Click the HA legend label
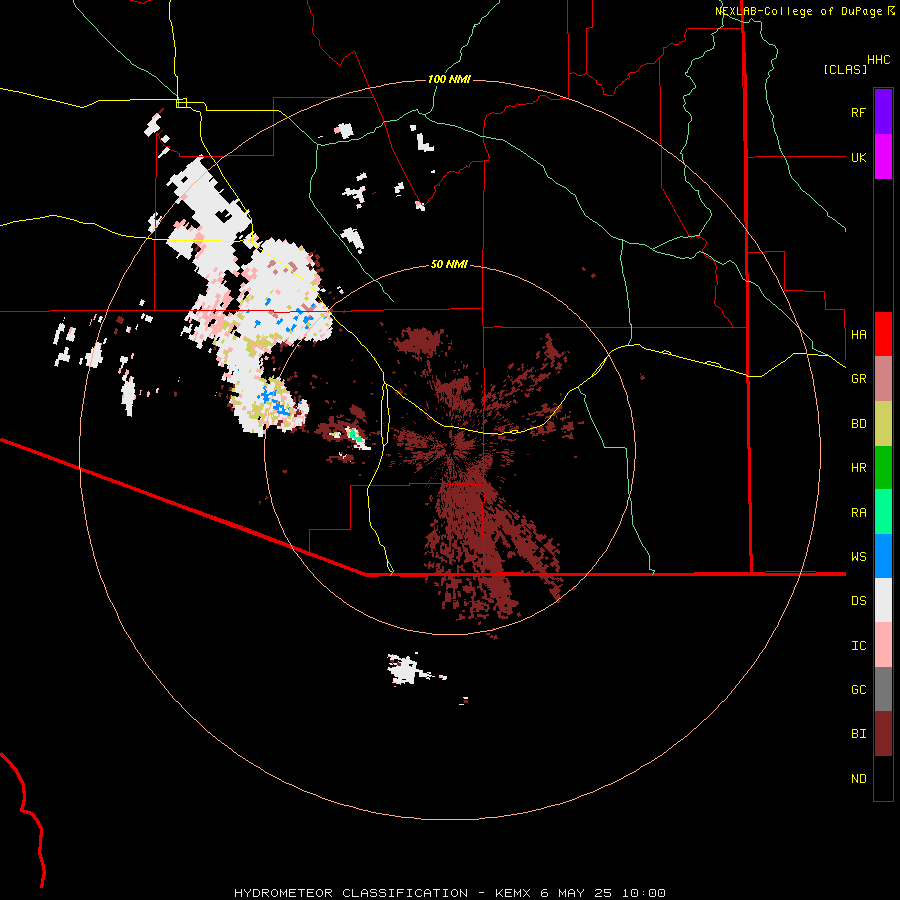 [858, 334]
